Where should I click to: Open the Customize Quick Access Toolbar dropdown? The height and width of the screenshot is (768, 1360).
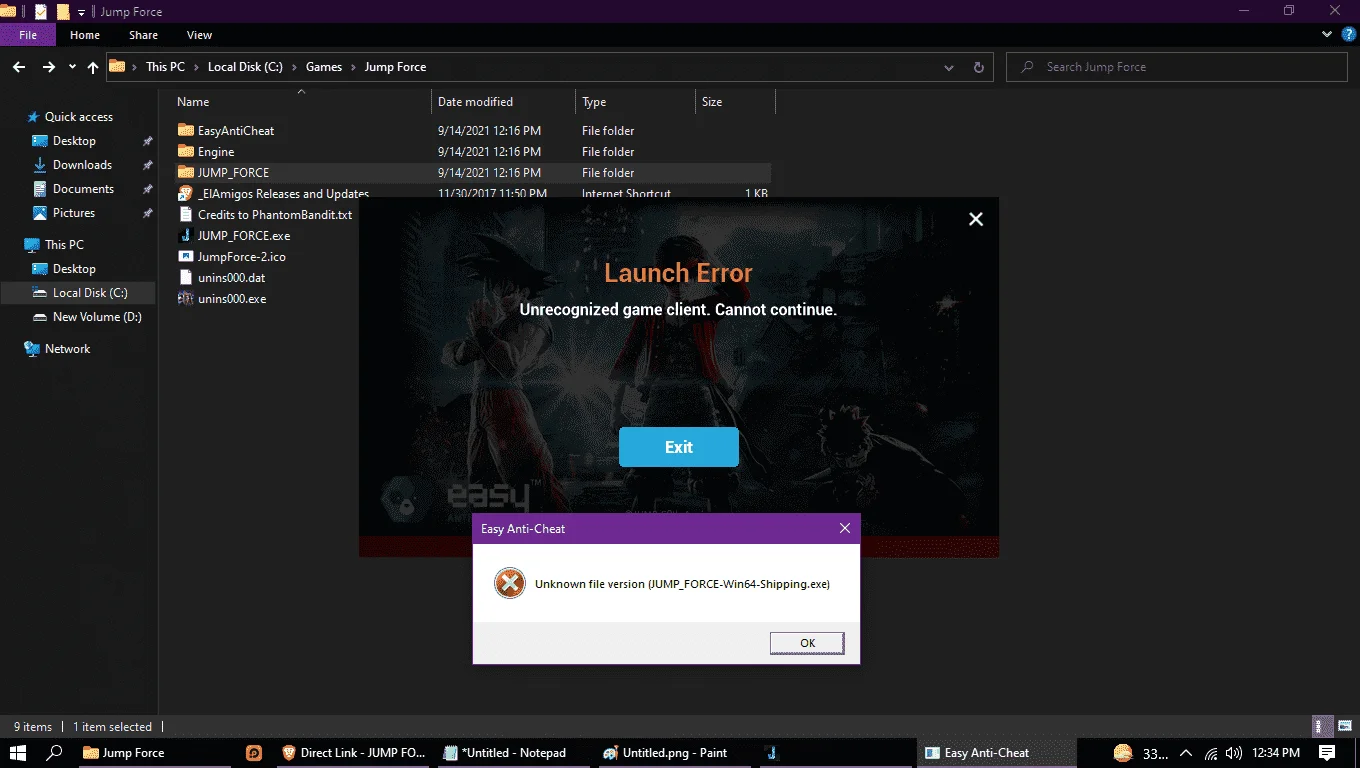[x=81, y=12]
